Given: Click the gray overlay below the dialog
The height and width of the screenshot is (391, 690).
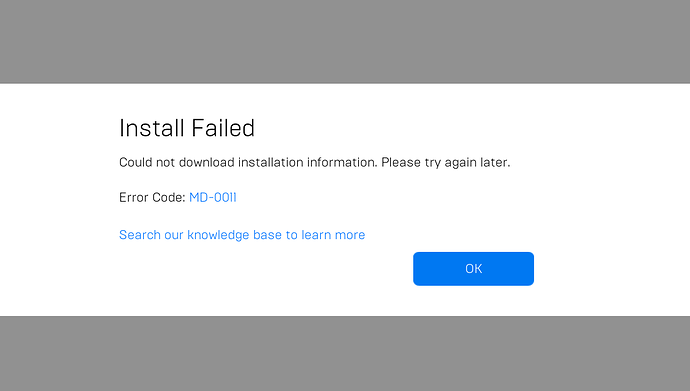Looking at the screenshot, I should pos(345,354).
